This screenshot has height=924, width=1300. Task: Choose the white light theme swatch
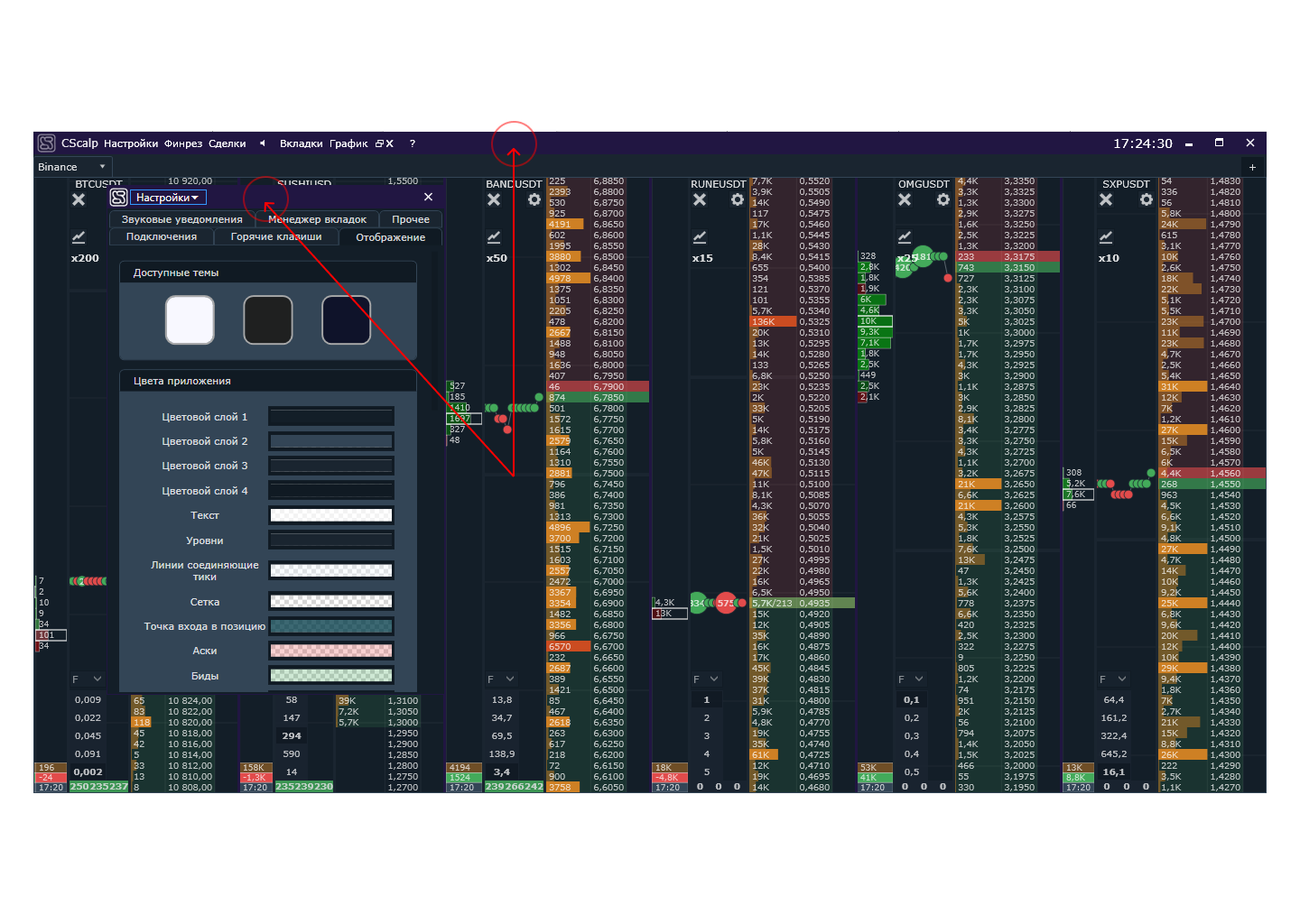tap(190, 319)
